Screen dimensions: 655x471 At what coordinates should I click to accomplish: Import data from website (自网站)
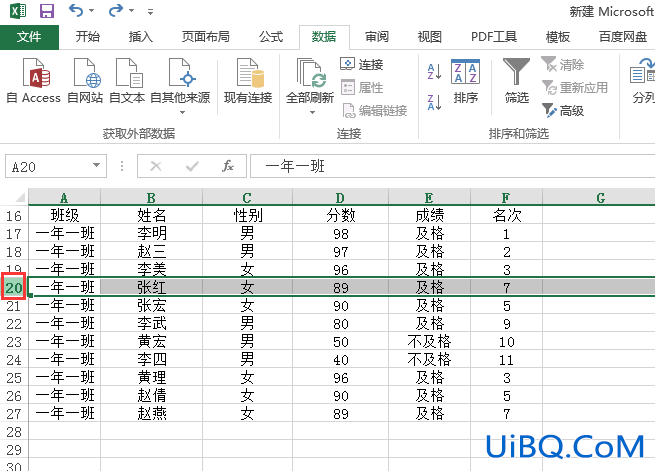point(85,81)
